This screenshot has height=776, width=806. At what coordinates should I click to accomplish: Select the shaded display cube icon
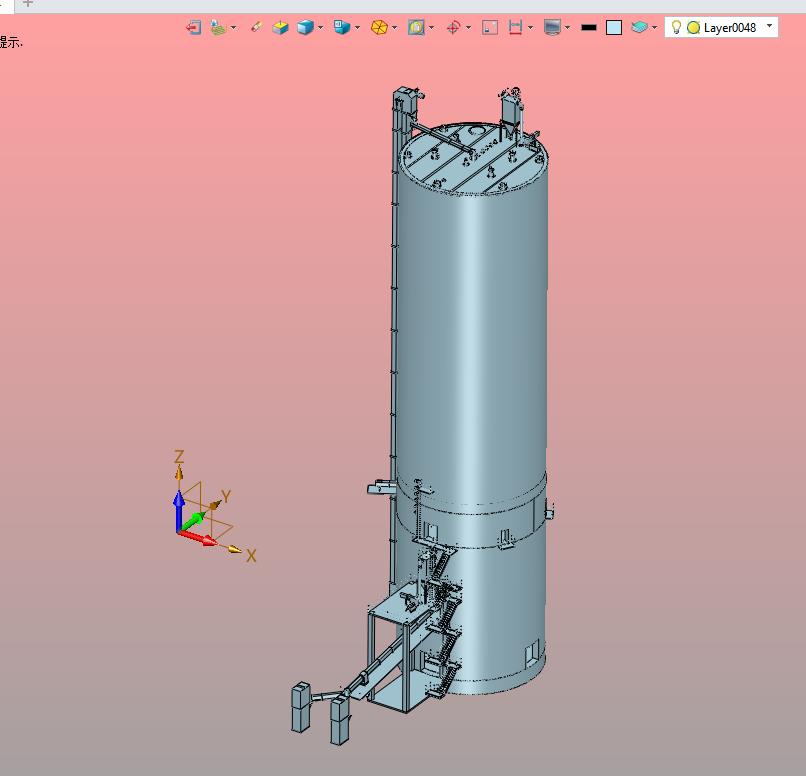click(x=305, y=27)
